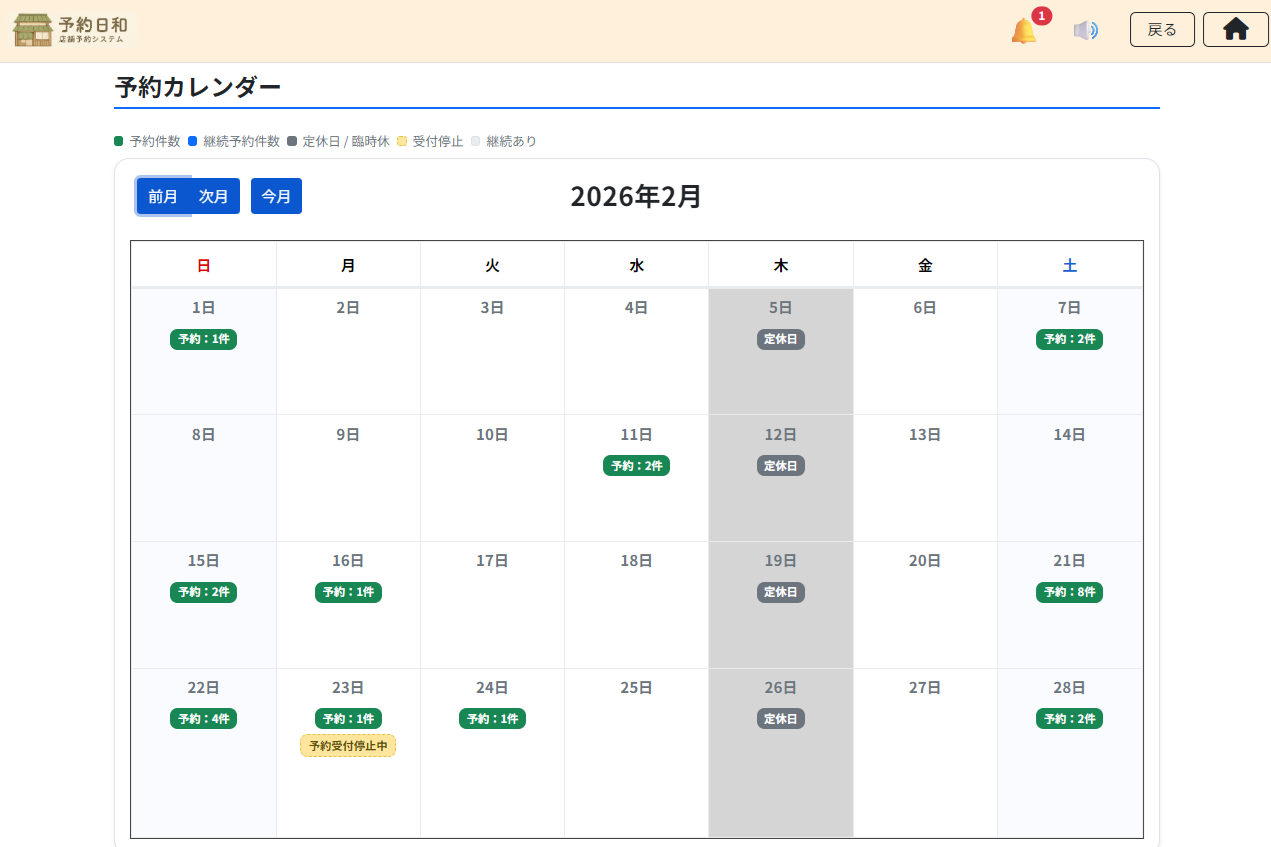Click the 継続あり legend label
This screenshot has width=1271, height=847.
pyautogui.click(x=511, y=141)
